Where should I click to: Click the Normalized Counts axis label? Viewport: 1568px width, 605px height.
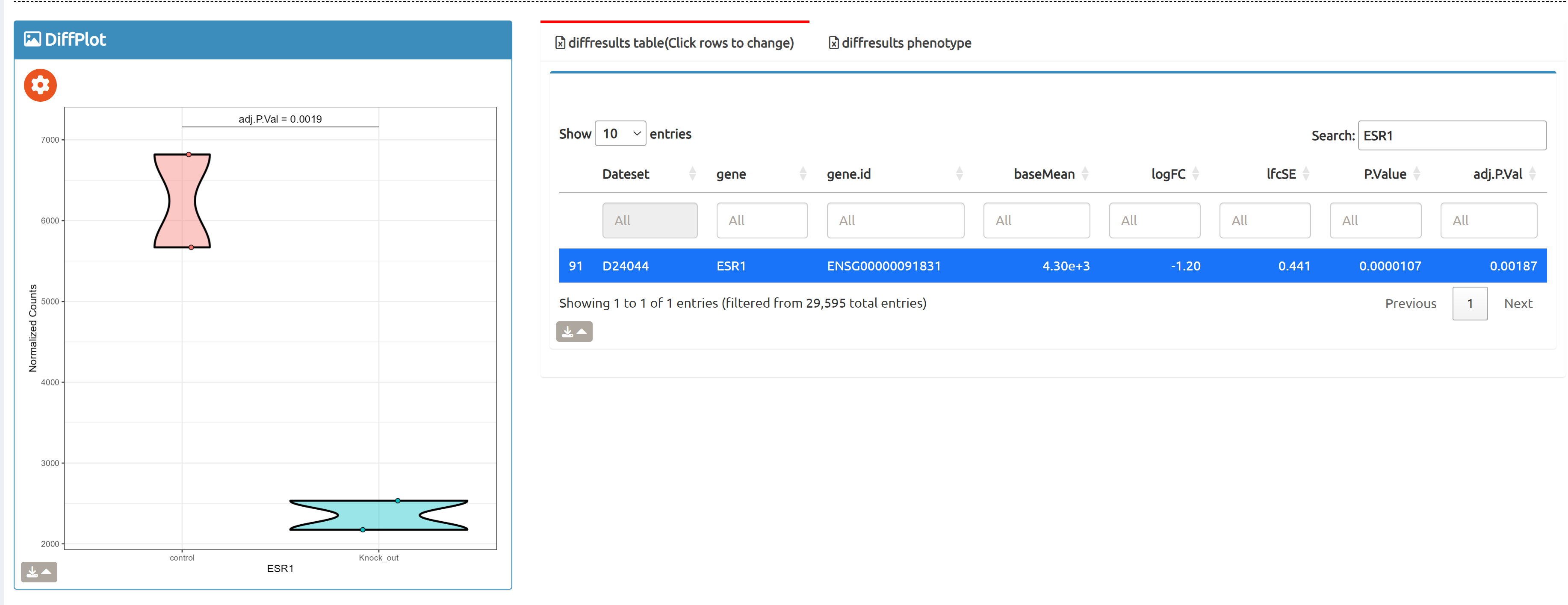[x=33, y=328]
